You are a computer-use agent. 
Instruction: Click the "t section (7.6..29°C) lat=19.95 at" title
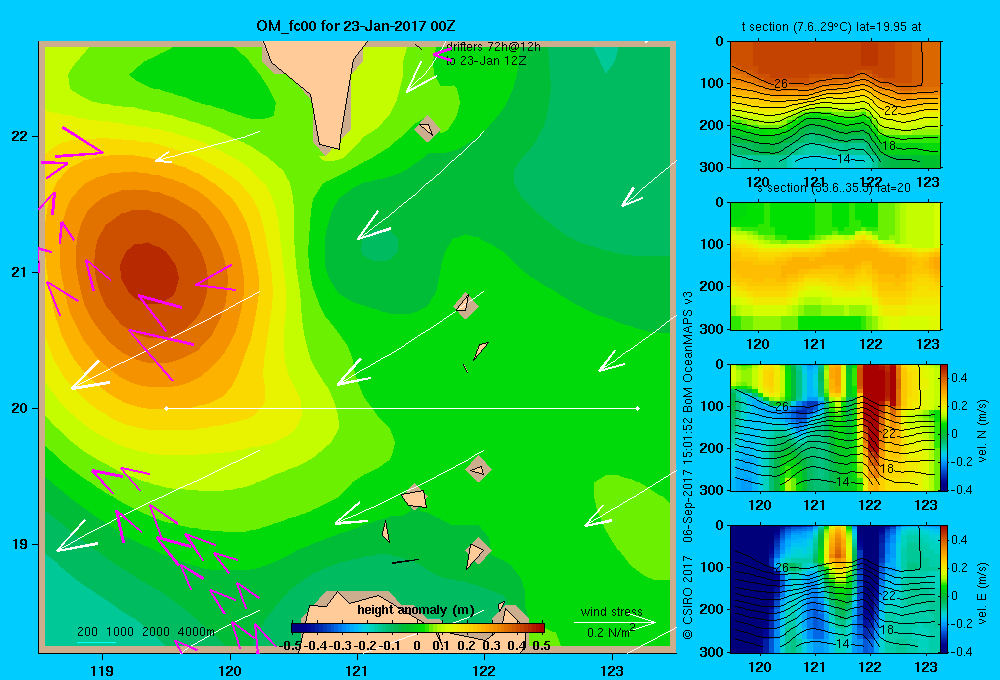point(831,27)
